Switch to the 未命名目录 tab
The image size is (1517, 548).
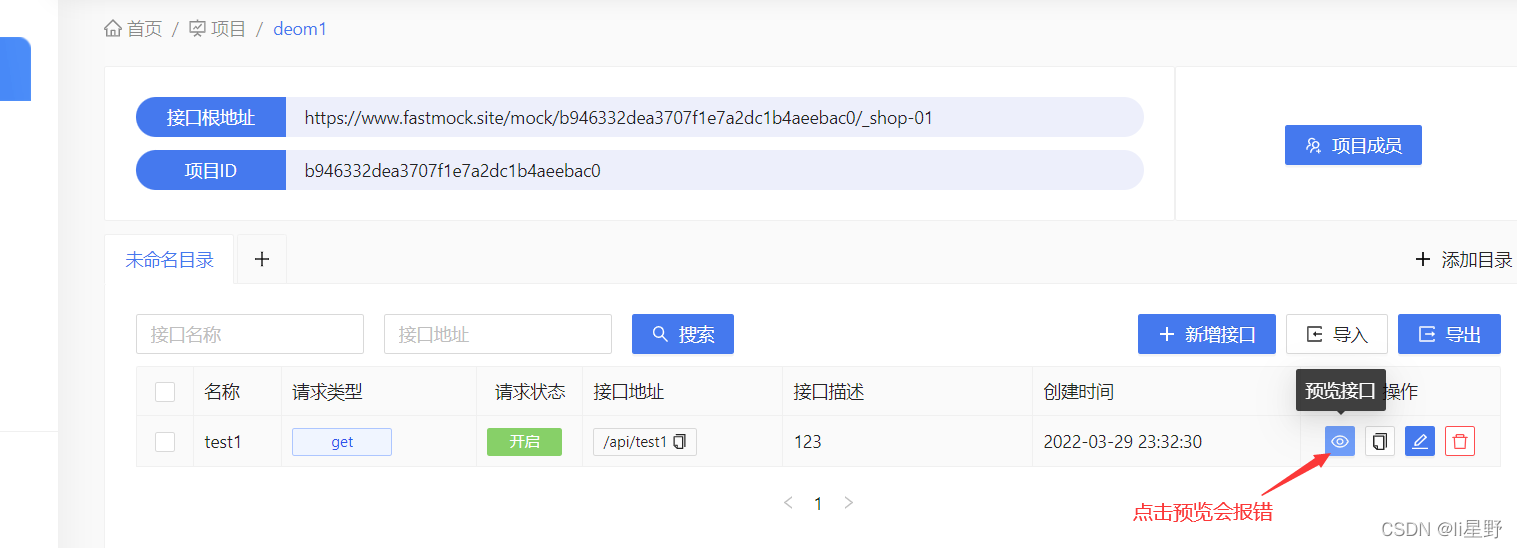pos(169,260)
